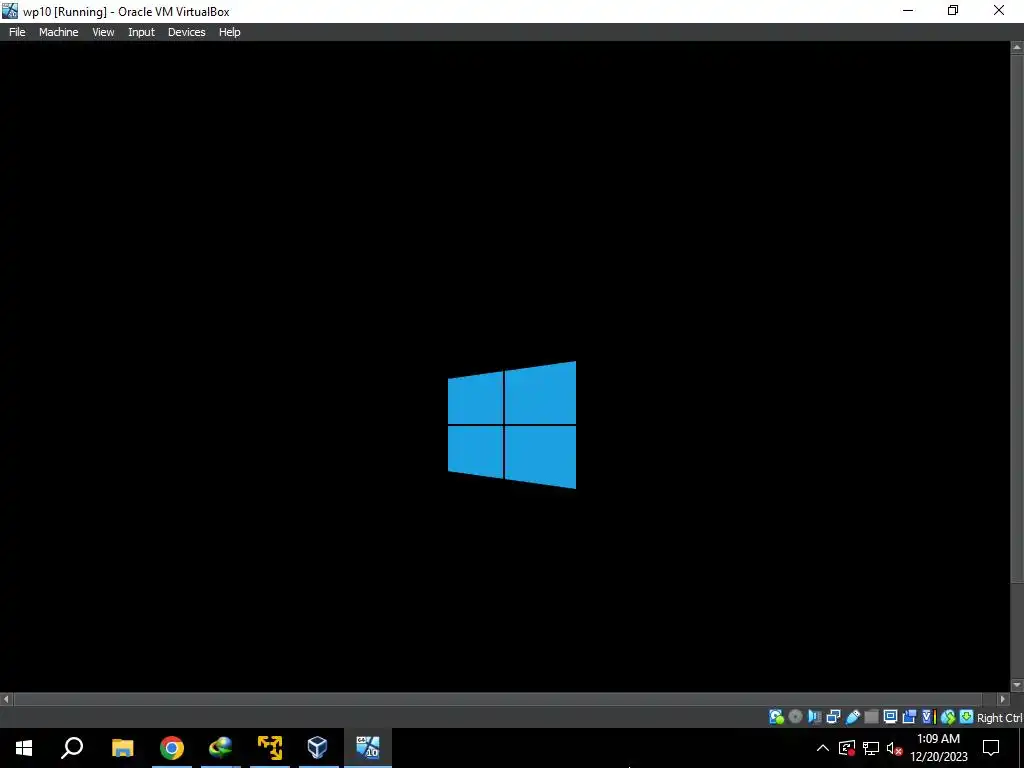Click the hard disk activity status icon
This screenshot has width=1024, height=768.
click(776, 717)
